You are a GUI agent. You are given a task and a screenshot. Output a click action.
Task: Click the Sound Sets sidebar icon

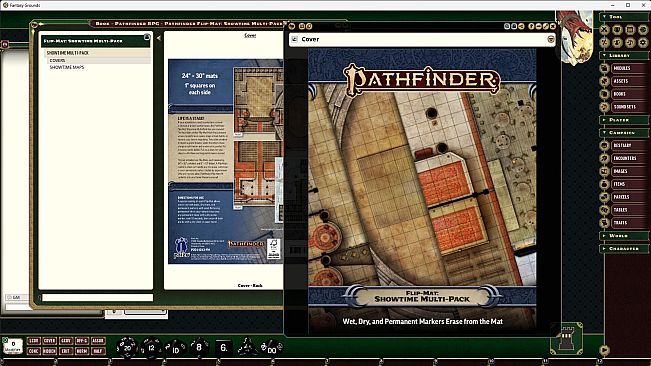pyautogui.click(x=604, y=107)
